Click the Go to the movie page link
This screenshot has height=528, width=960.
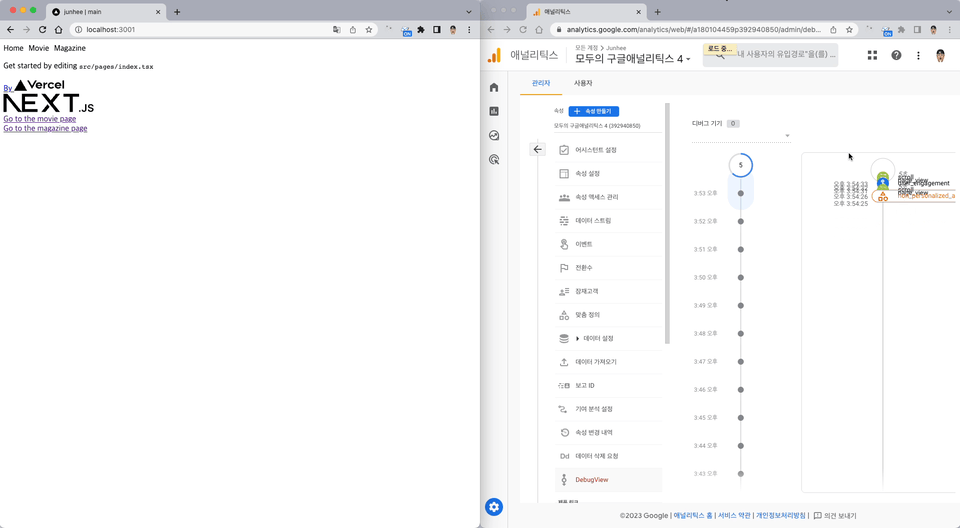click(x=40, y=119)
